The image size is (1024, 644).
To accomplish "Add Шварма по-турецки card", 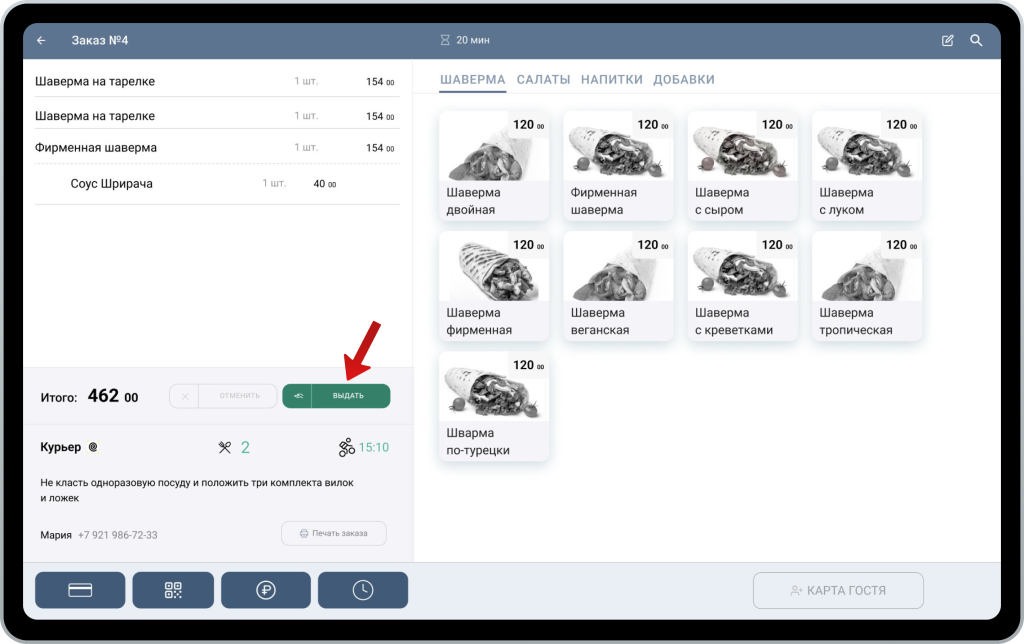I will pyautogui.click(x=494, y=406).
